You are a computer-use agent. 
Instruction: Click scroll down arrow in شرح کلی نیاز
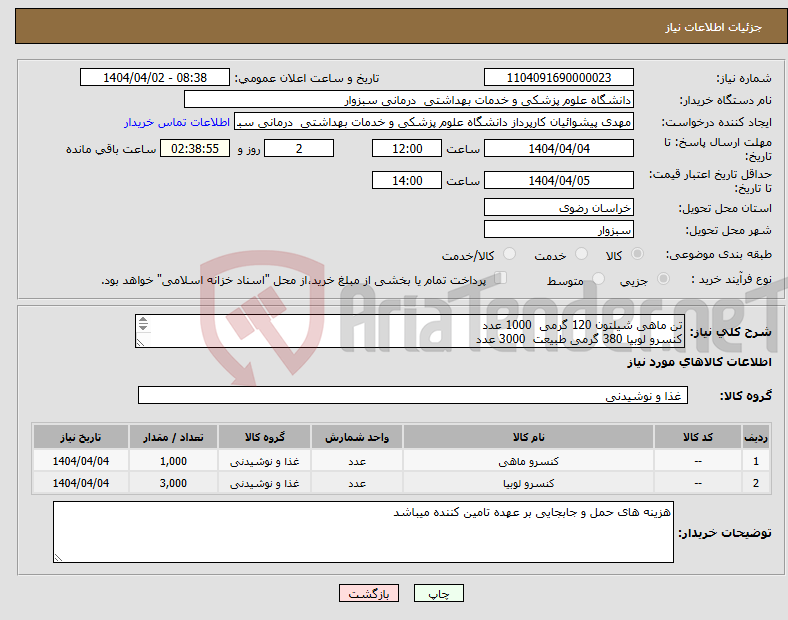pos(143,328)
